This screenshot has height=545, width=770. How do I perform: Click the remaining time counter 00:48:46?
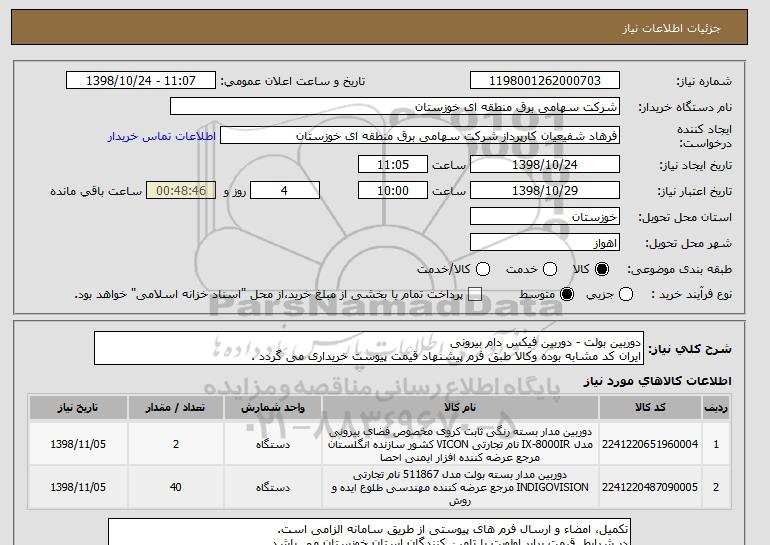(x=181, y=191)
